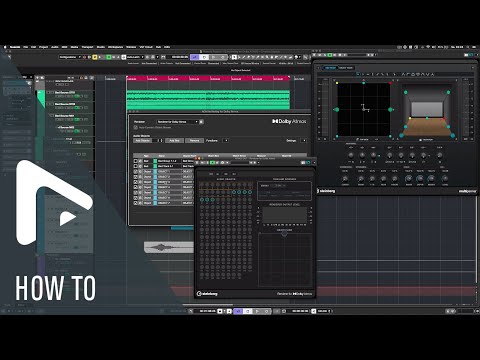Select the gray audio clip in lower timeline
This screenshot has height=360, width=480.
(x=169, y=247)
